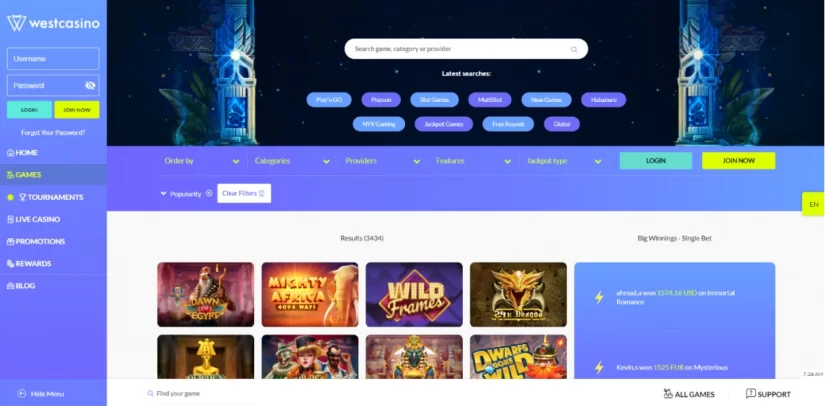
Task: Expand the Order by dropdown
Action: [202, 161]
